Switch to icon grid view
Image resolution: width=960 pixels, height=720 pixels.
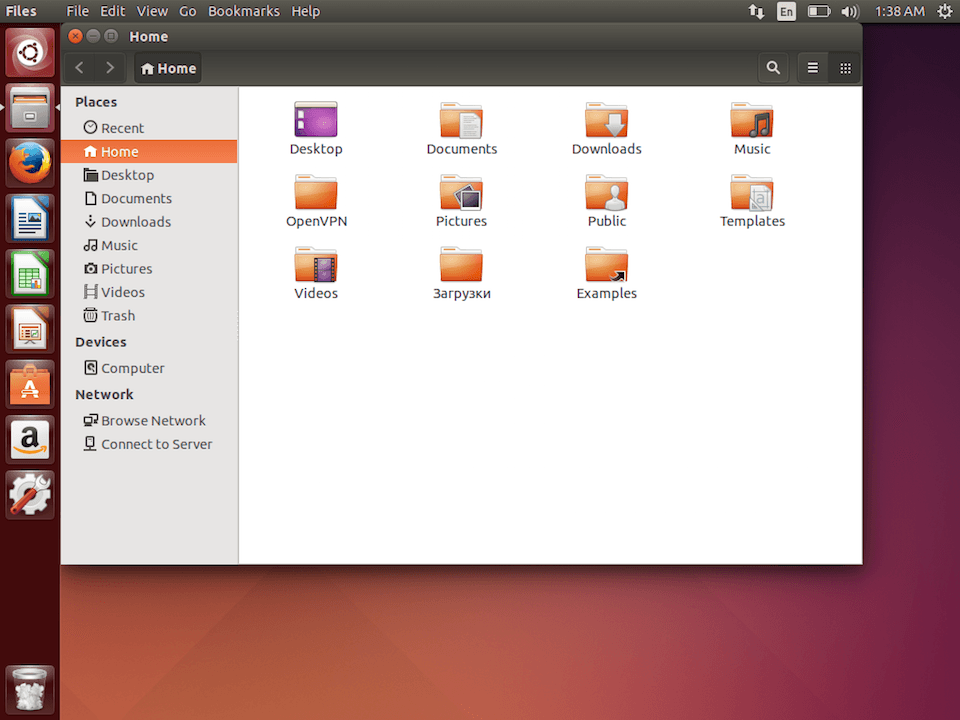pos(845,68)
